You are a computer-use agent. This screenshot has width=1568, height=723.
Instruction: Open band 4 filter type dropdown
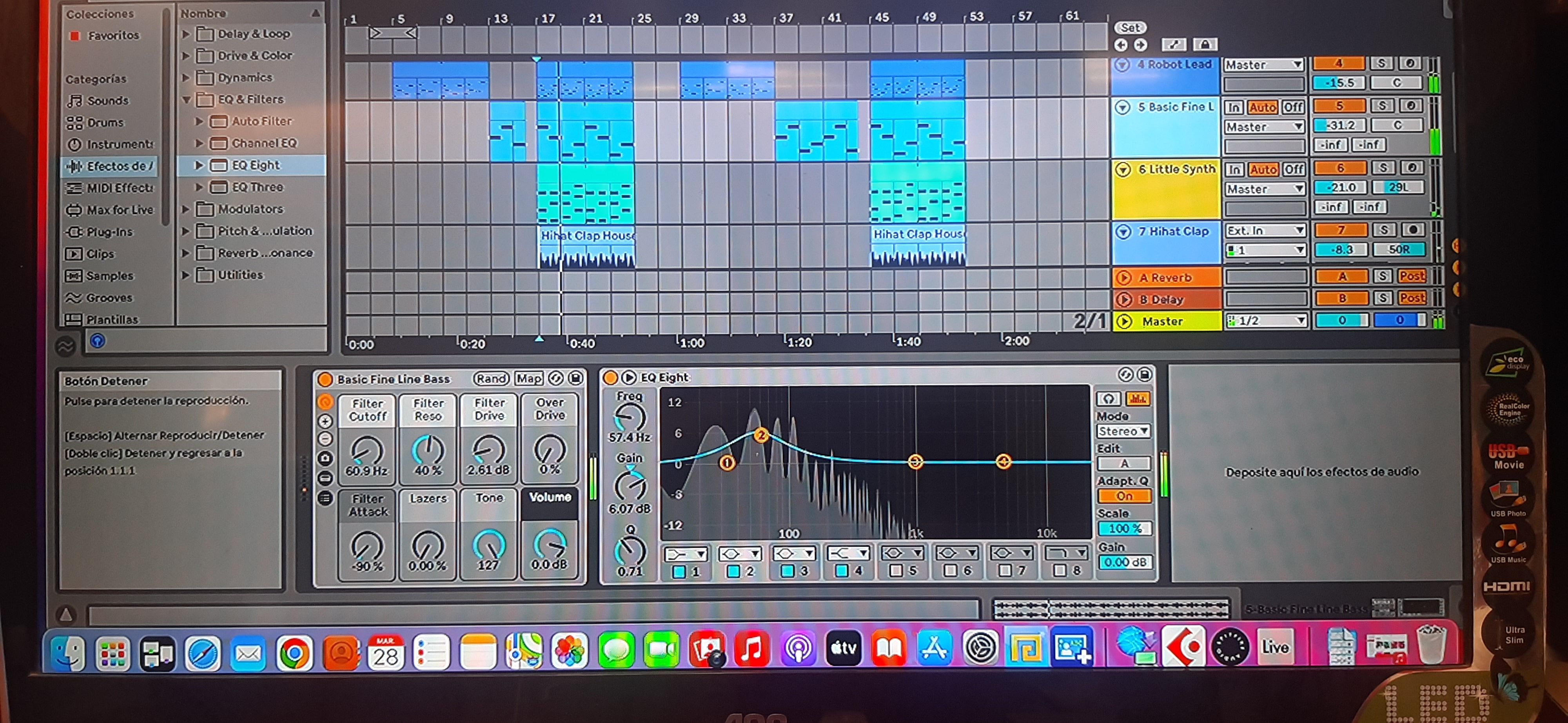pyautogui.click(x=848, y=553)
